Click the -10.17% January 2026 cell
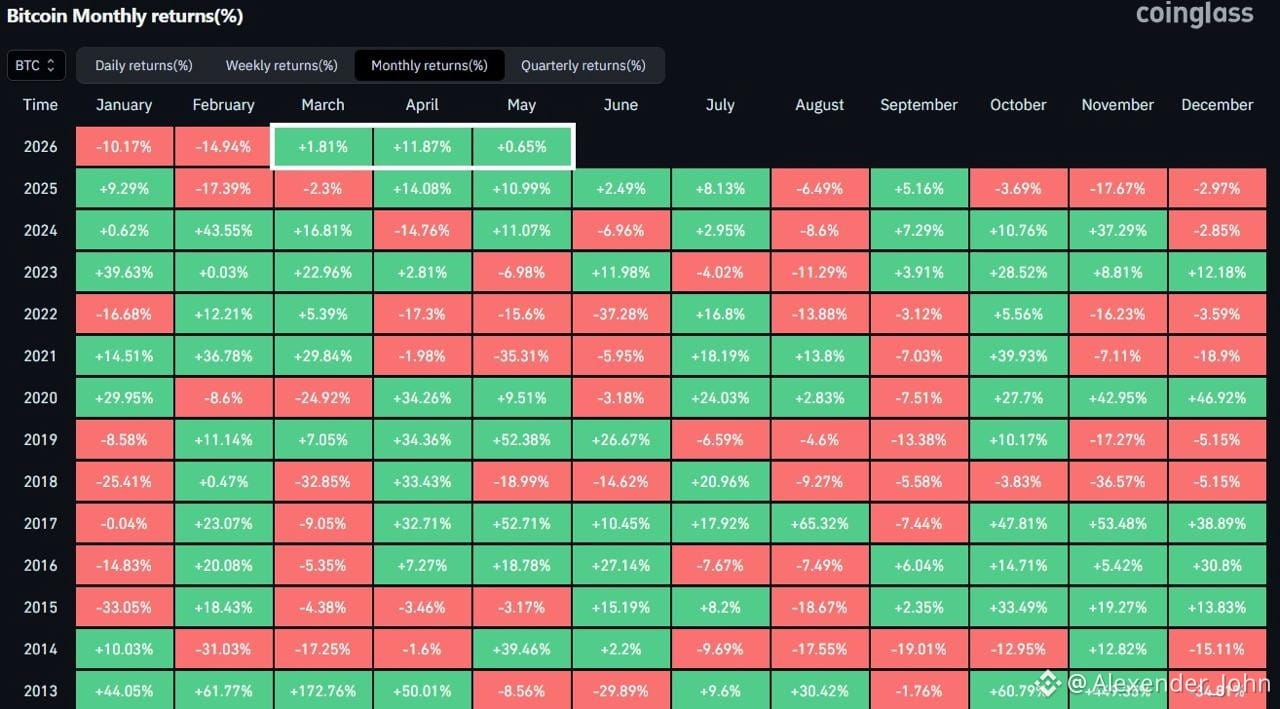 click(124, 147)
